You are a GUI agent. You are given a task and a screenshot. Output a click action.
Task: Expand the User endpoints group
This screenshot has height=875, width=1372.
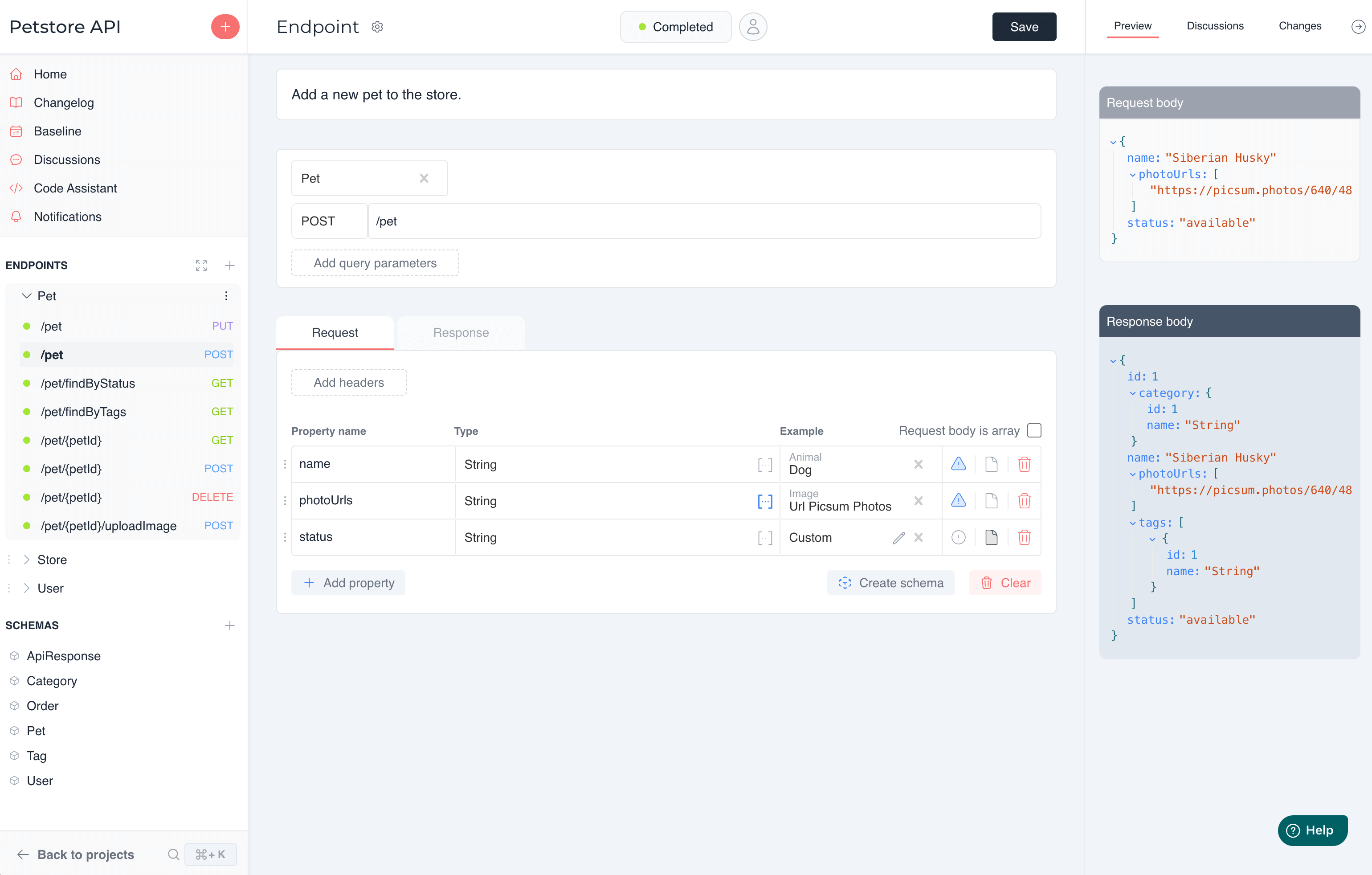point(26,588)
